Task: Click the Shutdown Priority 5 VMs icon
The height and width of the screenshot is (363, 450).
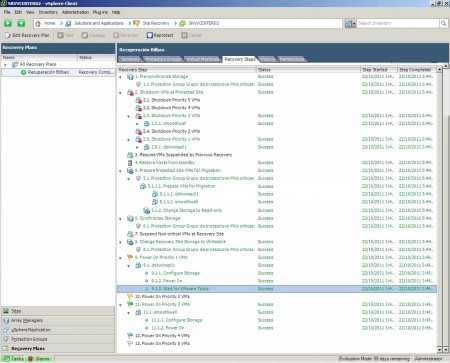Action: [138, 100]
